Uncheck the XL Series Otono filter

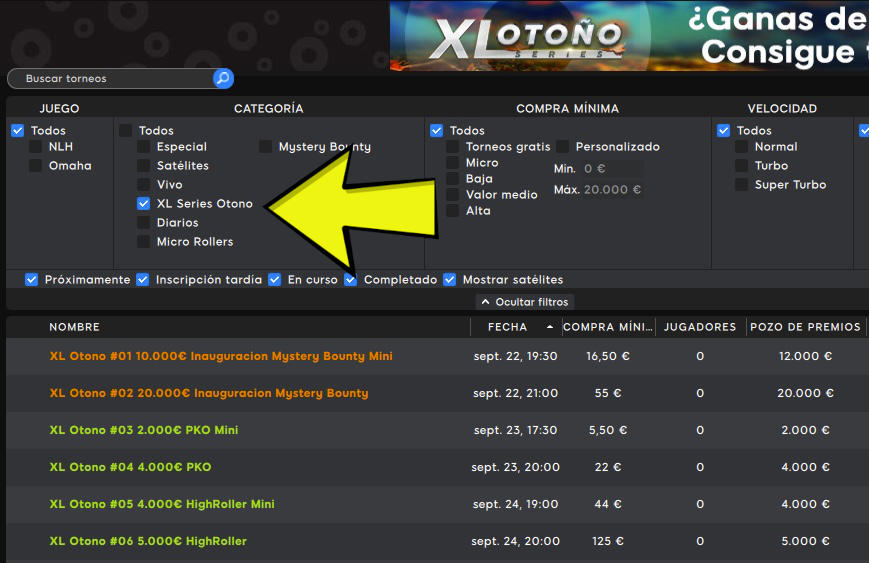144,203
